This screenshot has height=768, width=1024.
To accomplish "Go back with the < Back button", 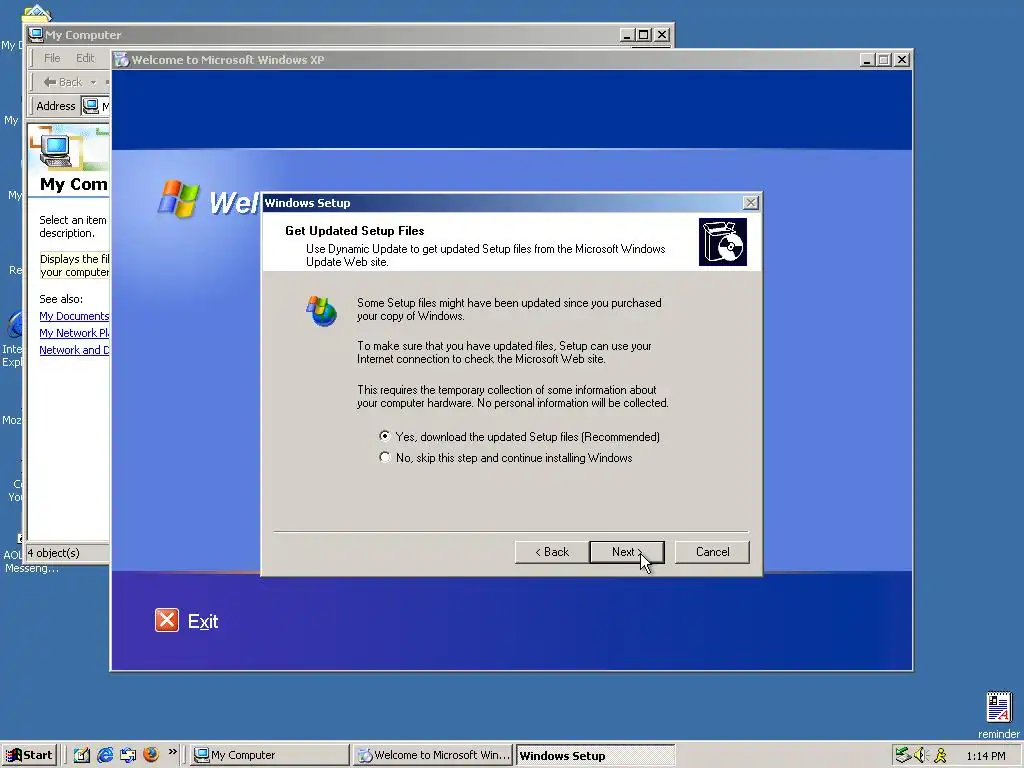I will 552,552.
